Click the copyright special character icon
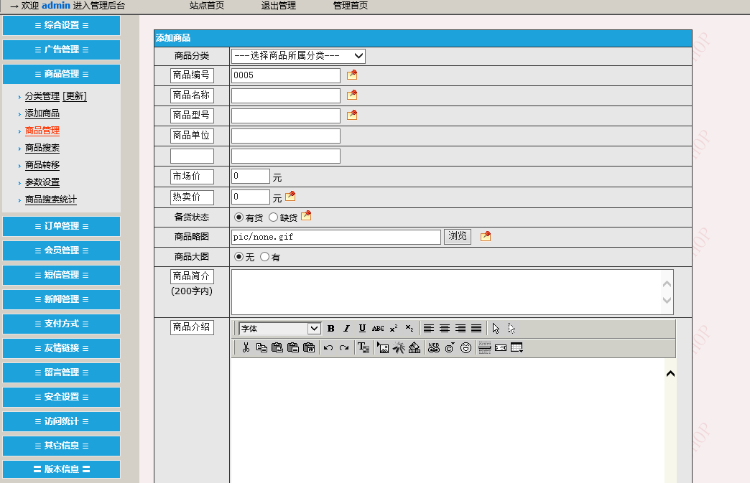Image resolution: width=750 pixels, height=483 pixels. 450,348
